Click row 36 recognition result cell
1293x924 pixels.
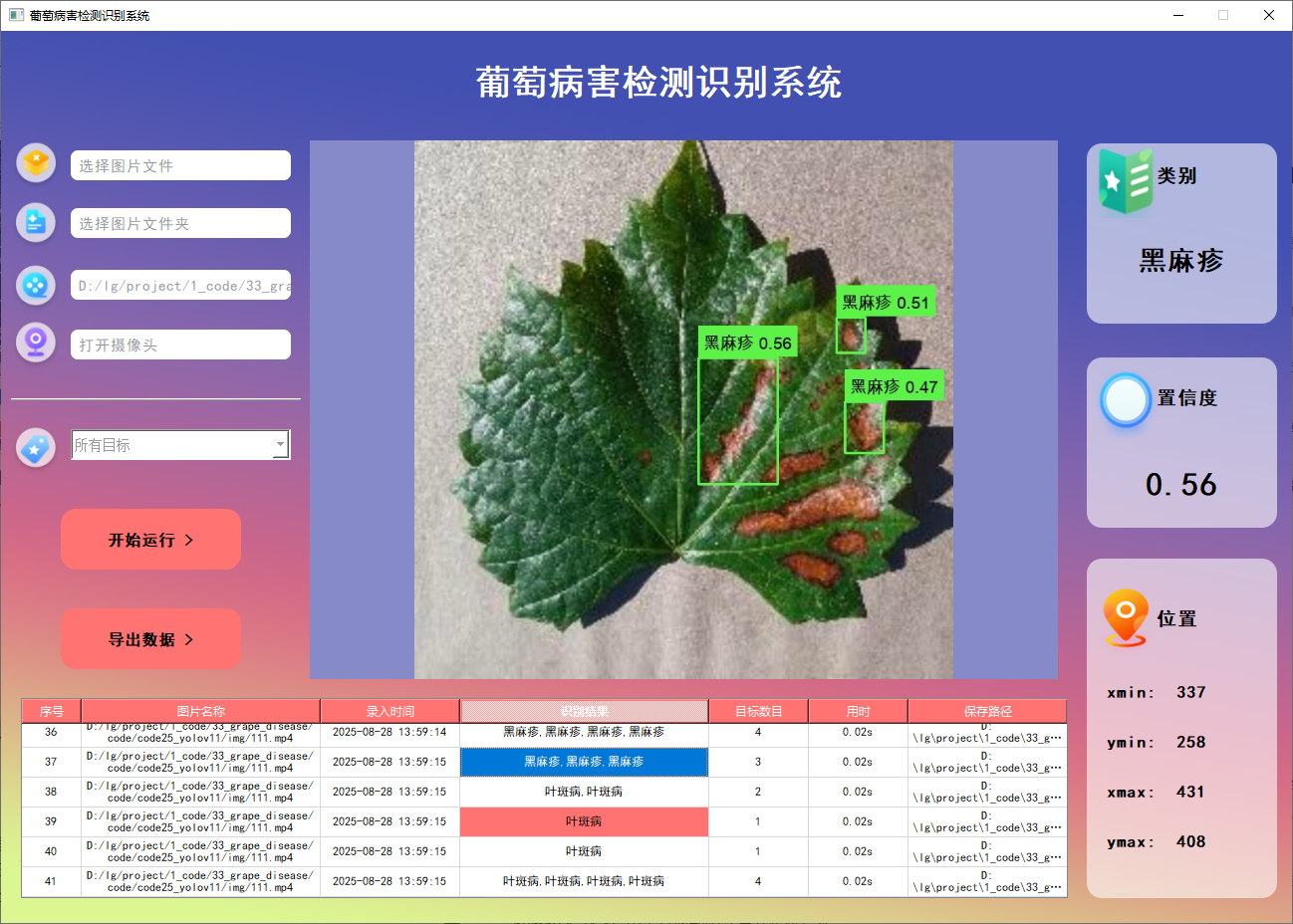point(584,734)
